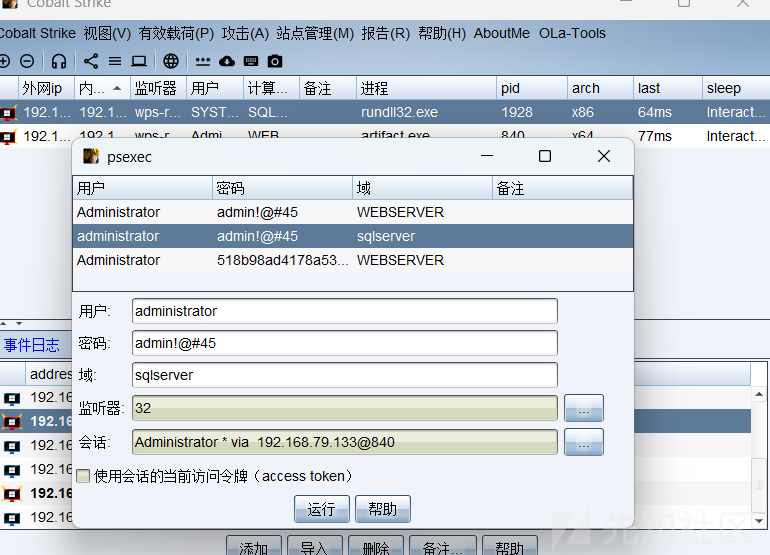This screenshot has height=555, width=770.
Task: View screenshots via camera icon
Action: 275,61
